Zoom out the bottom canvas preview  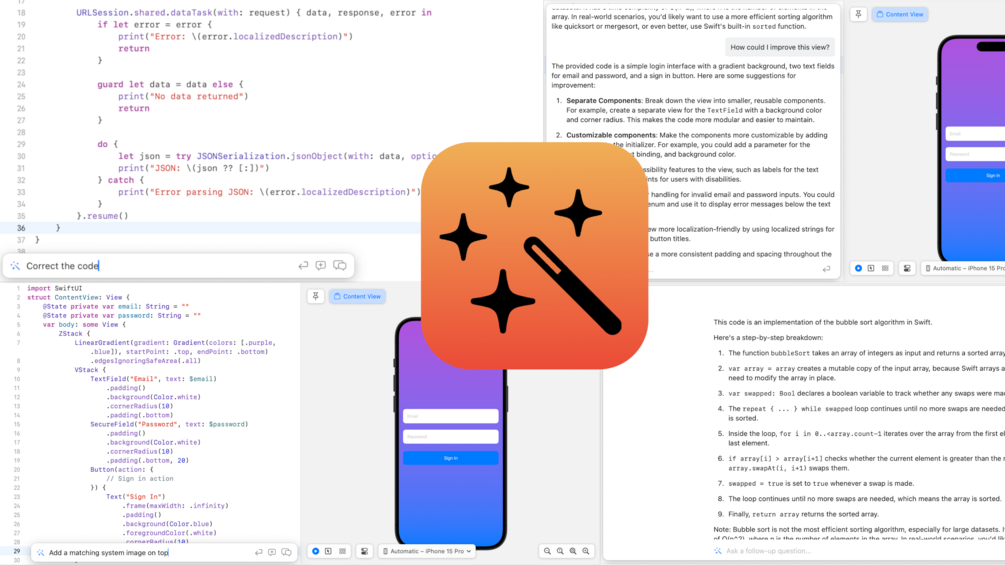(547, 551)
